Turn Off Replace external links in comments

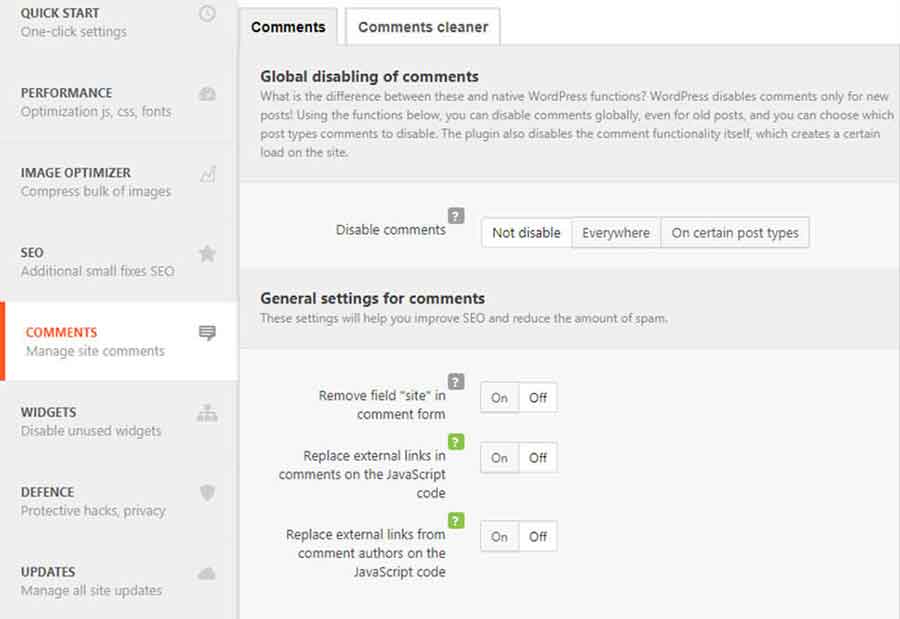coord(538,458)
